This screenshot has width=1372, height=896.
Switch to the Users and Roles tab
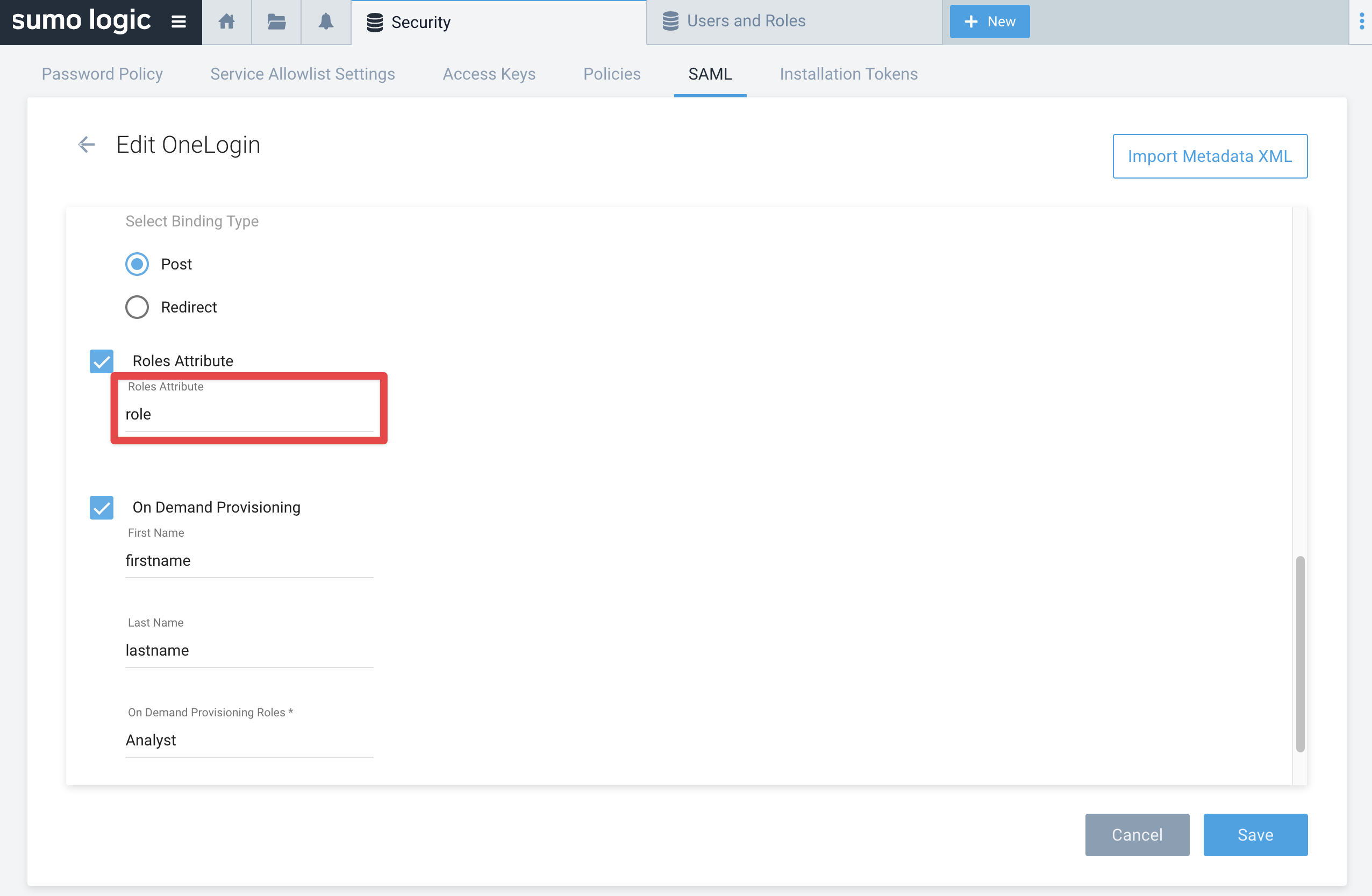tap(795, 22)
